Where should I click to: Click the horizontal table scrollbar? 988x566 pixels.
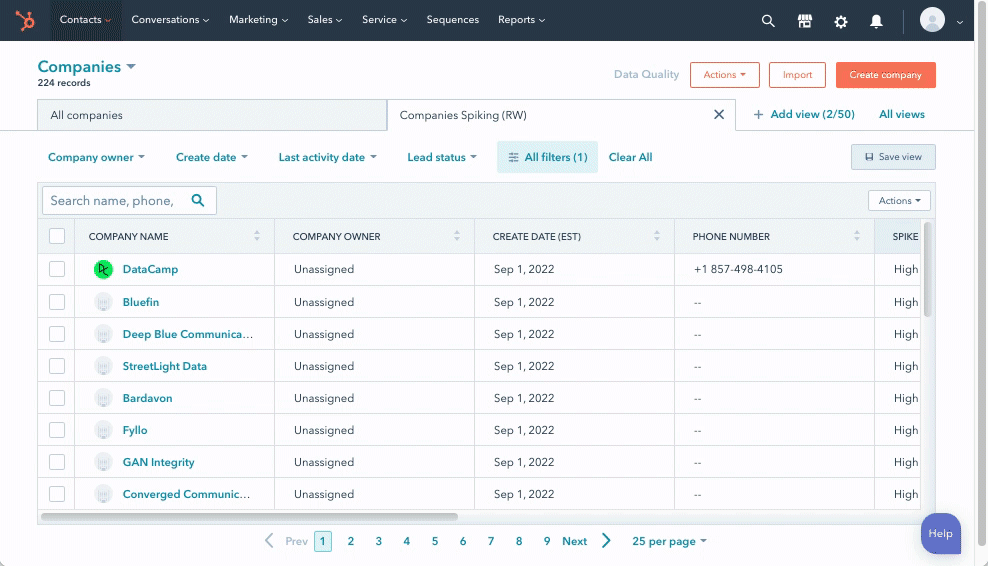250,517
